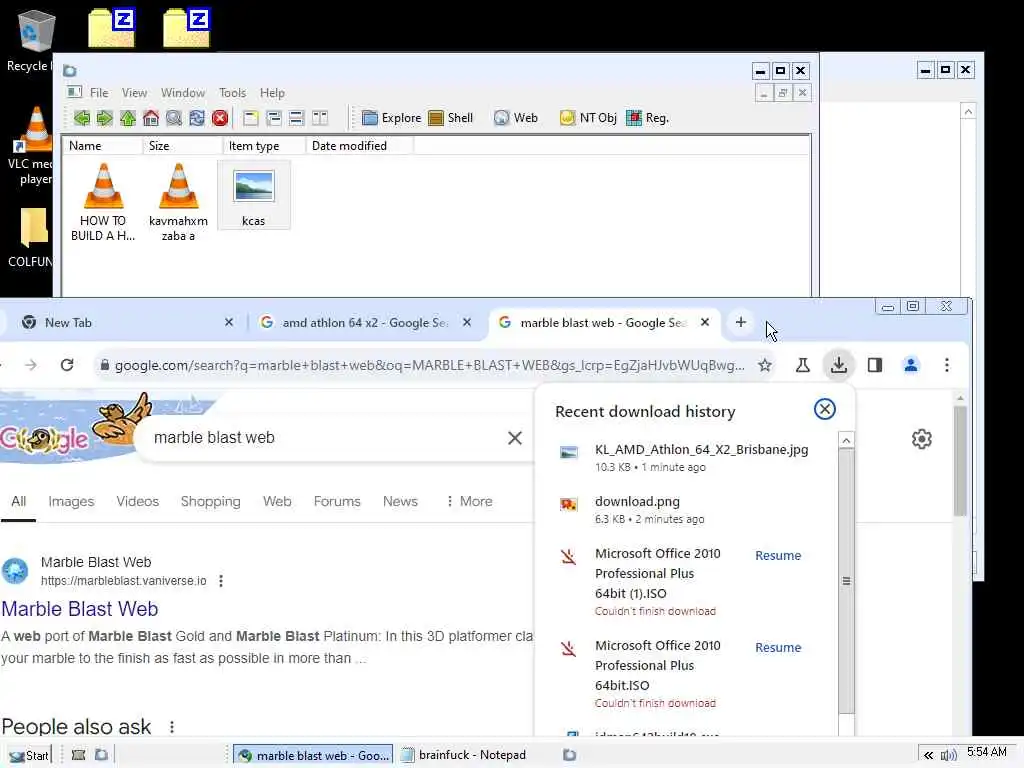Open the Web toolbar button
This screenshot has width=1024, height=768.
point(516,118)
